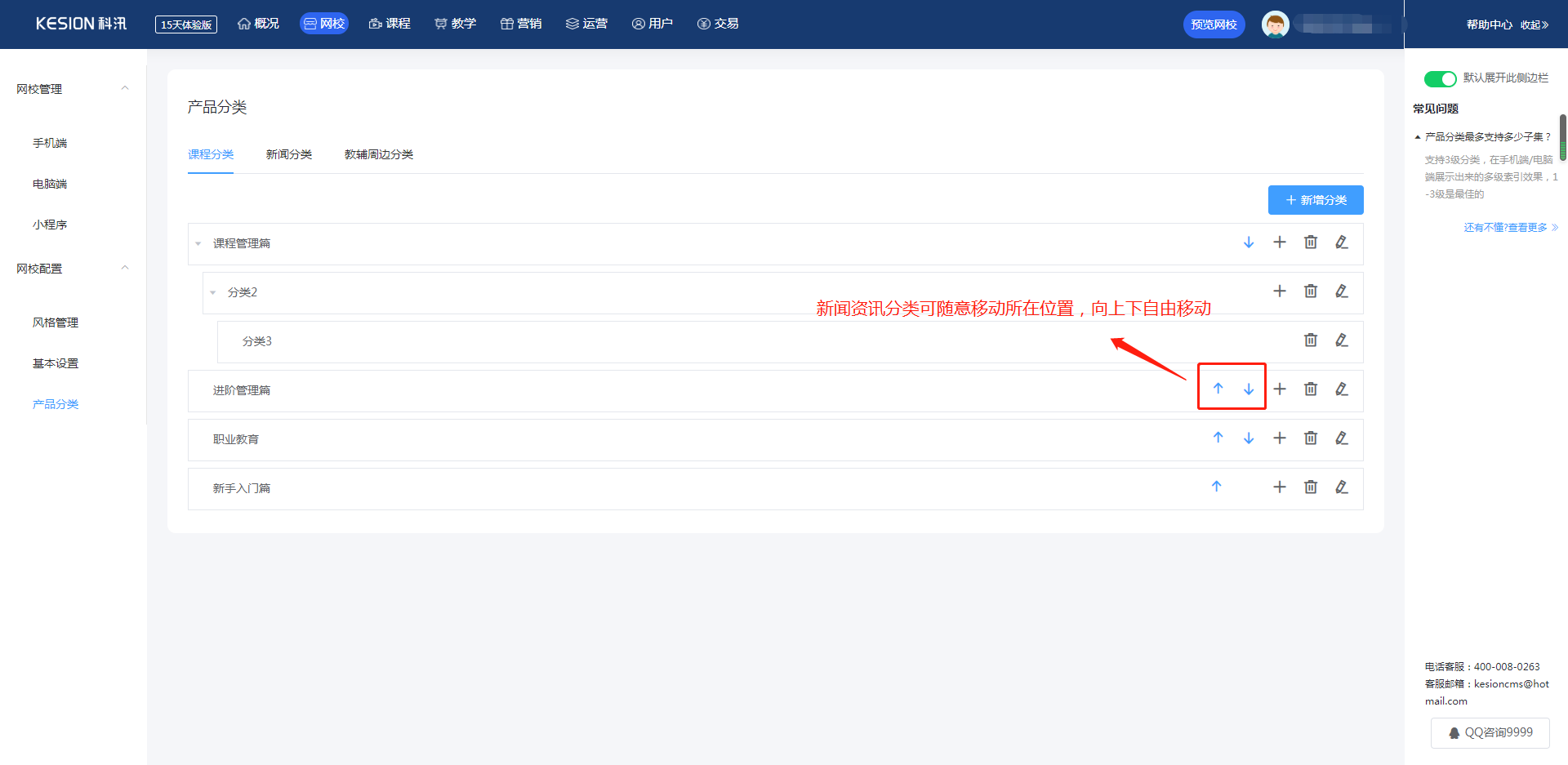
Task: Move 进阶管理篇 category up
Action: click(1218, 389)
